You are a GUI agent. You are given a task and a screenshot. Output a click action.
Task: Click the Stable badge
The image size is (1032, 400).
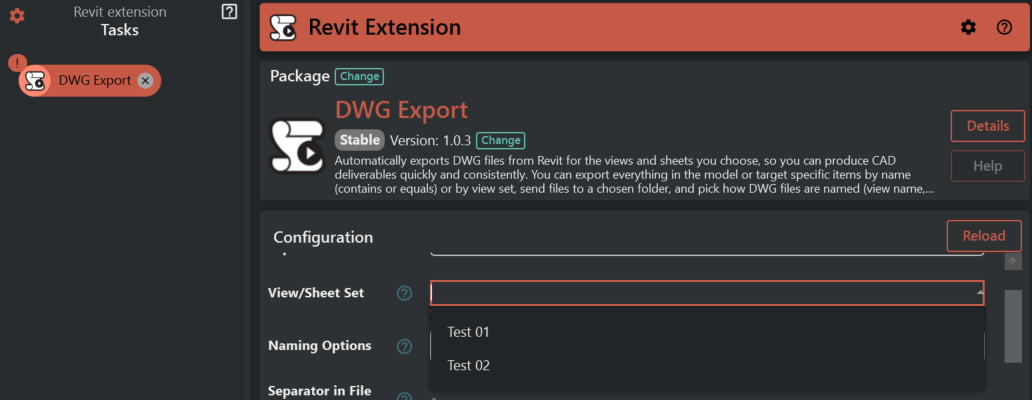point(359,140)
